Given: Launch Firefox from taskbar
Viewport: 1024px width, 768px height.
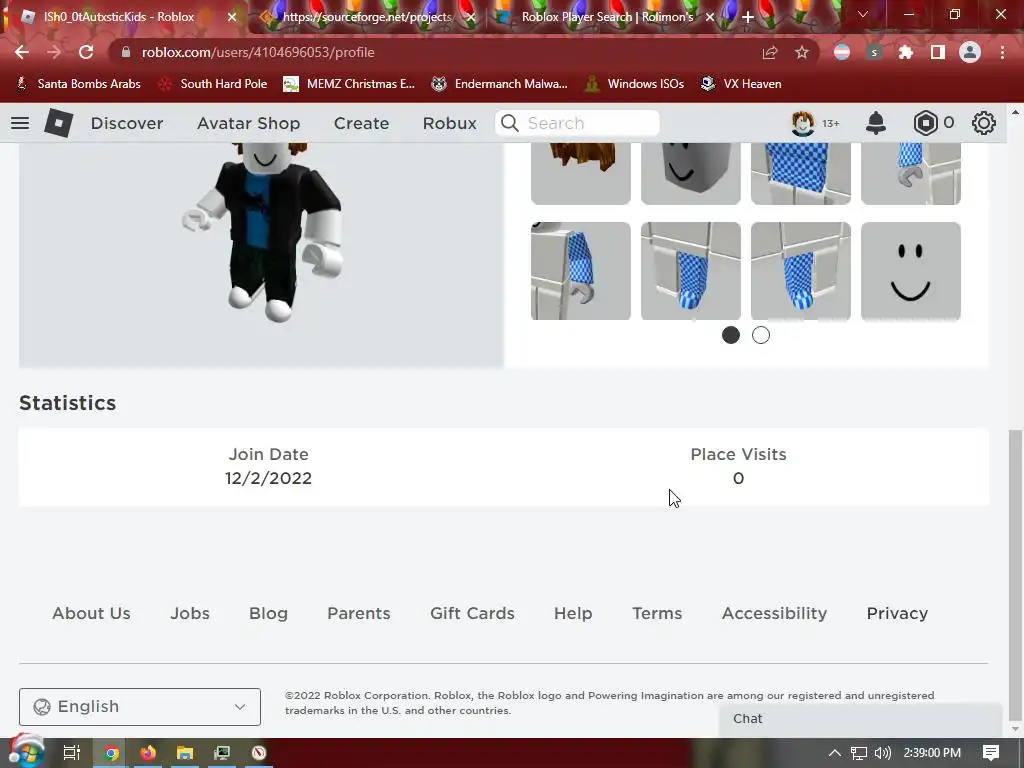Looking at the screenshot, I should point(148,753).
